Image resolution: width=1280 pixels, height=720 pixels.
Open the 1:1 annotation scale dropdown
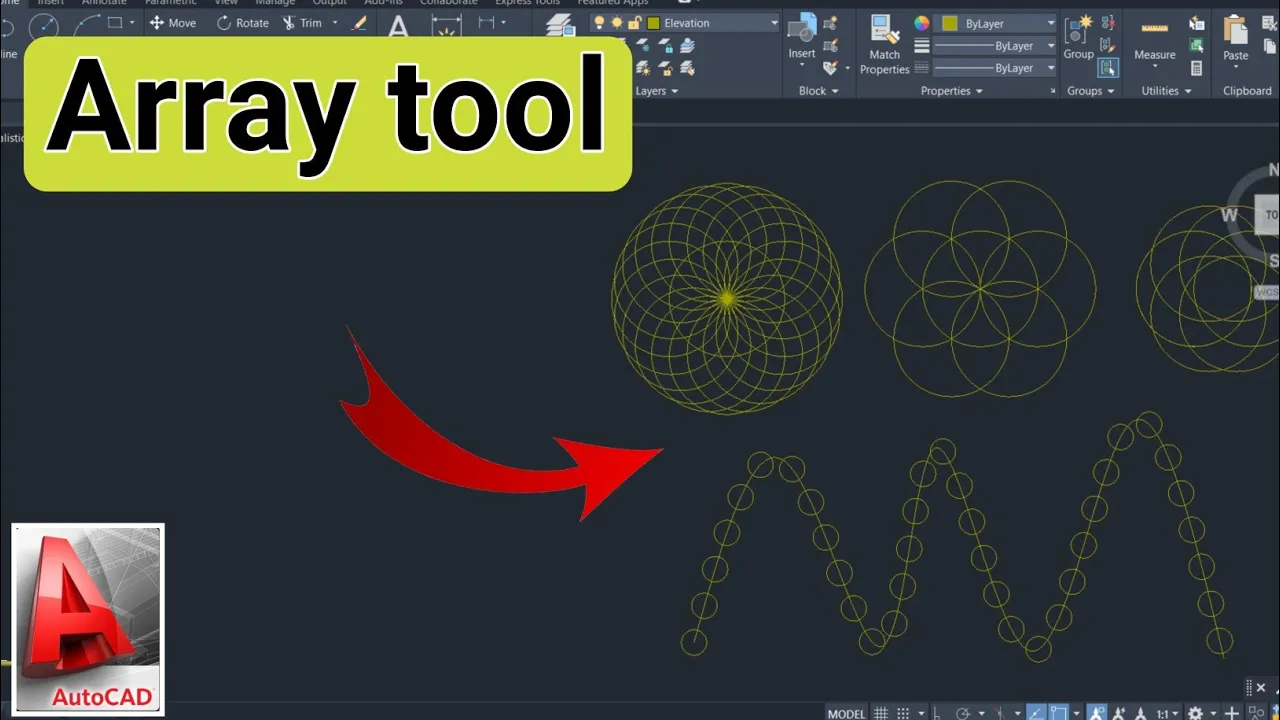1167,713
